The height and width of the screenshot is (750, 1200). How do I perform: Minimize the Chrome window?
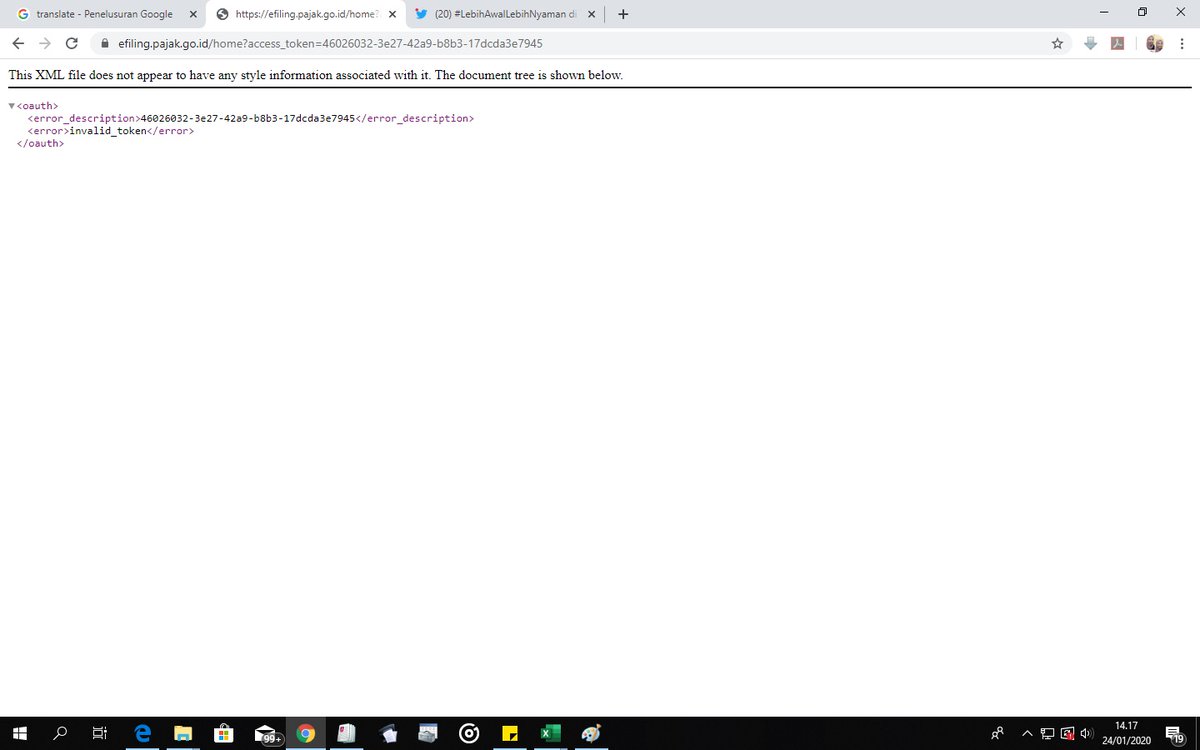(1103, 12)
